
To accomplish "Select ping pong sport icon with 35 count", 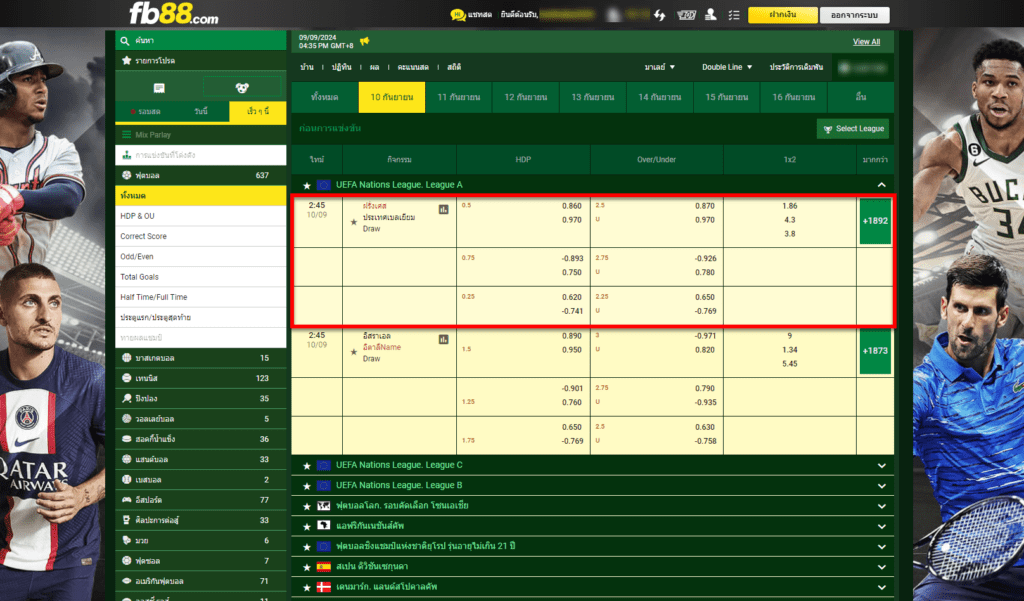I will [x=127, y=398].
